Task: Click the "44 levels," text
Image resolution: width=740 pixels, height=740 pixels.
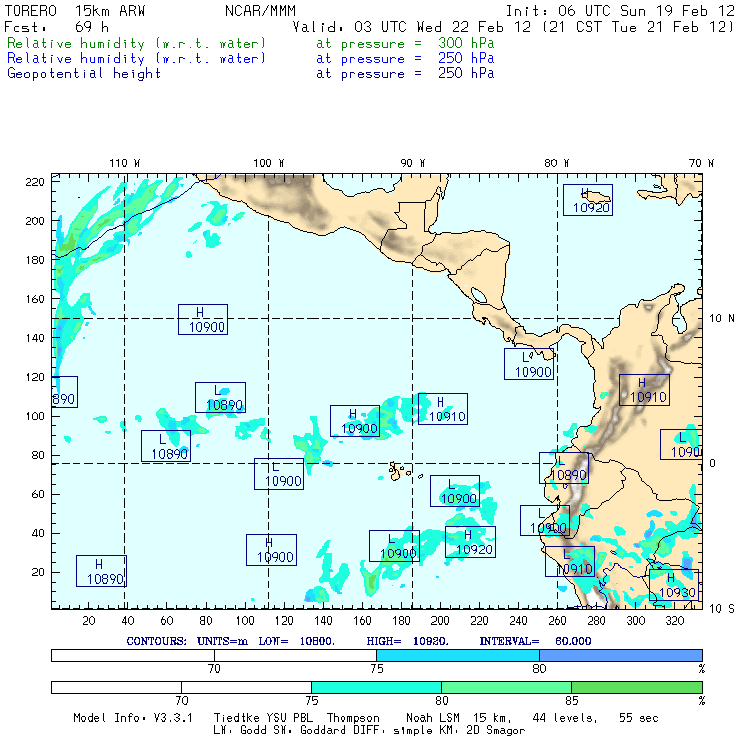Action: [565, 718]
